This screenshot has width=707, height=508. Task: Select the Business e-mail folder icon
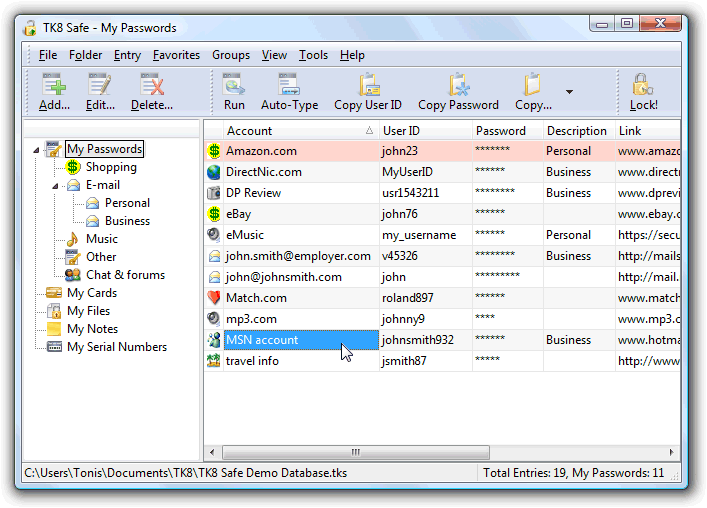tap(92, 221)
